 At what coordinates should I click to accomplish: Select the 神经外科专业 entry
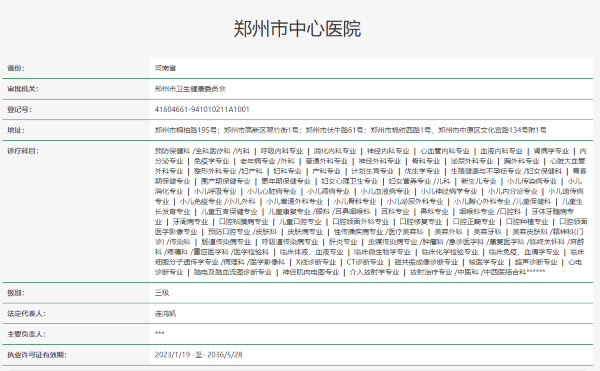click(x=380, y=161)
